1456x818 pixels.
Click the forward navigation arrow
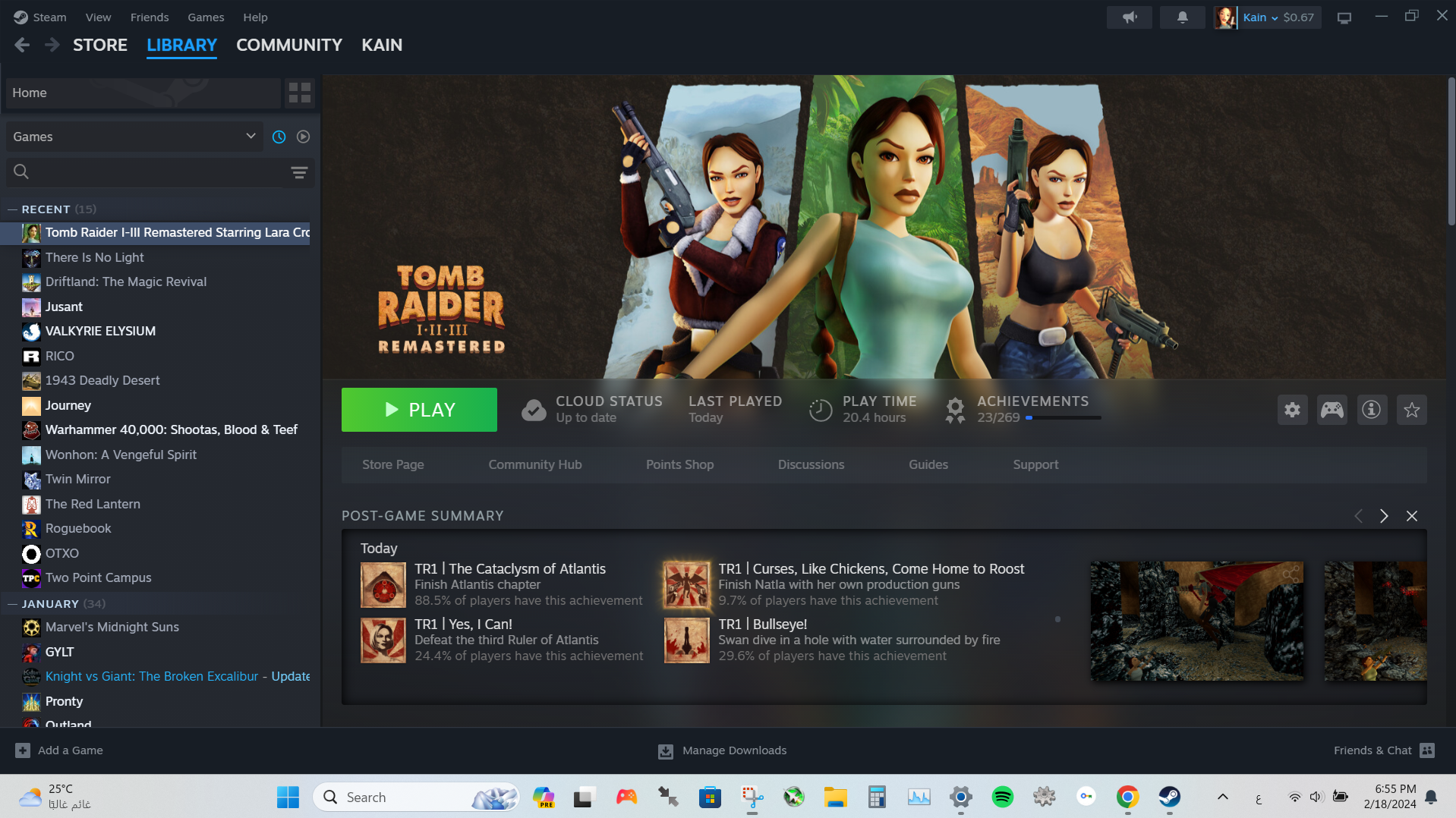point(52,46)
